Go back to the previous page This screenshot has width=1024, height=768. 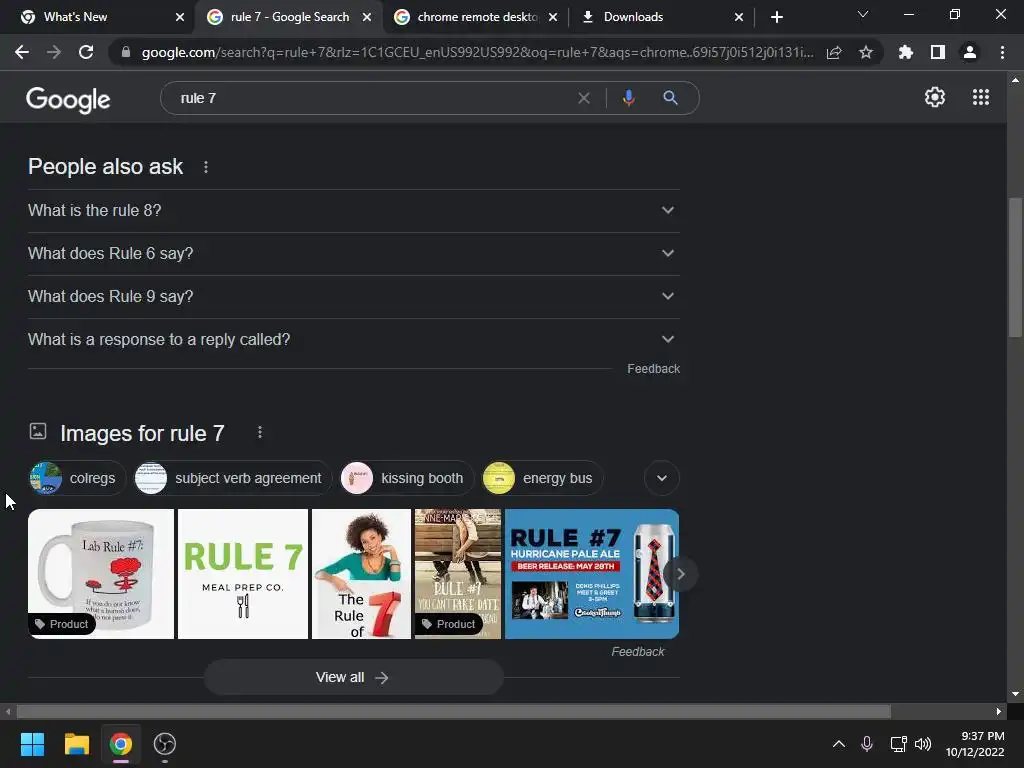[22, 52]
